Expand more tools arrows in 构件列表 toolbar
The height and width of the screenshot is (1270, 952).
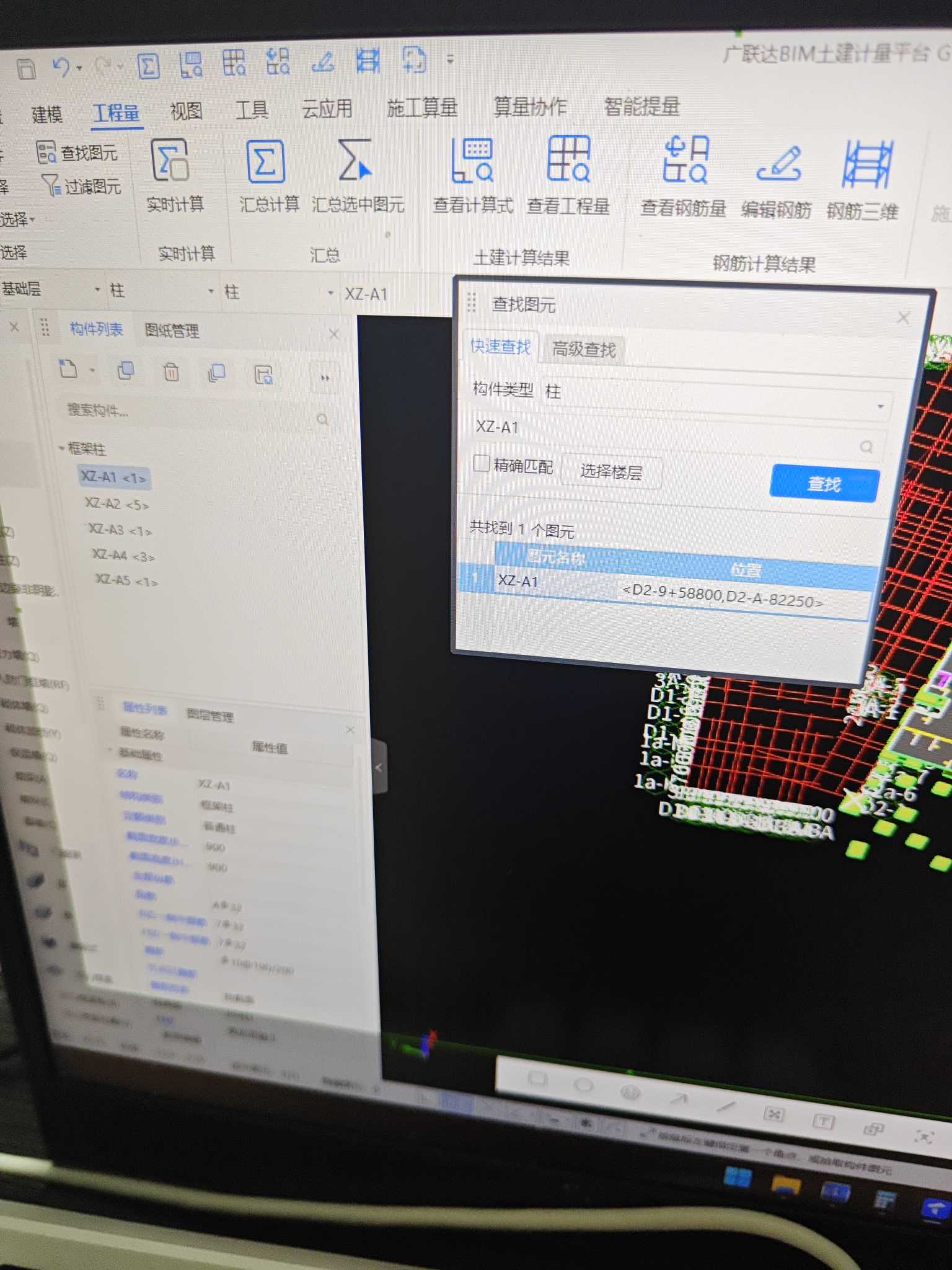pyautogui.click(x=325, y=378)
